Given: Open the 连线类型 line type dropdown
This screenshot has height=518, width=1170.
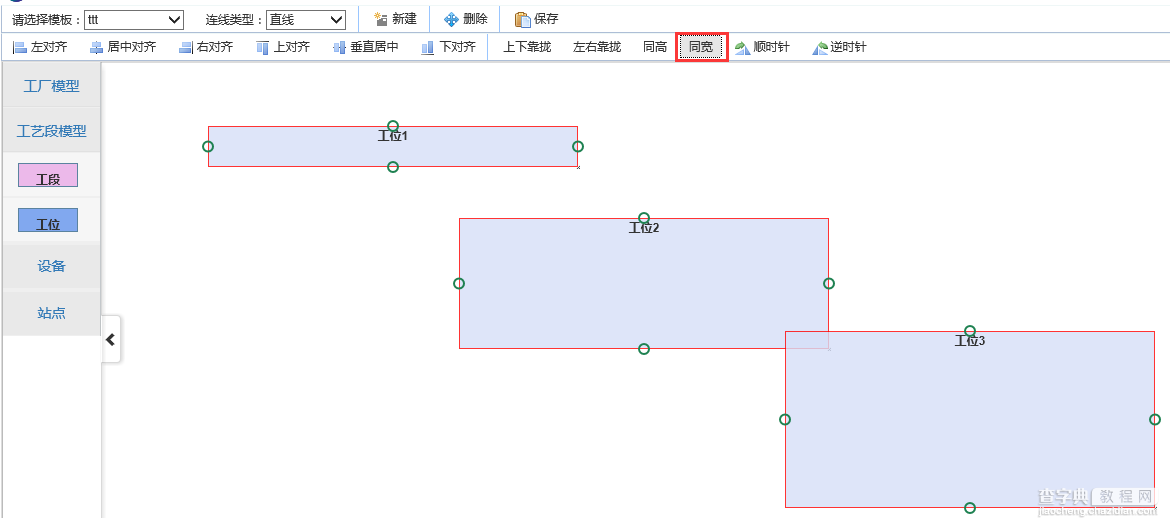Looking at the screenshot, I should click(305, 19).
